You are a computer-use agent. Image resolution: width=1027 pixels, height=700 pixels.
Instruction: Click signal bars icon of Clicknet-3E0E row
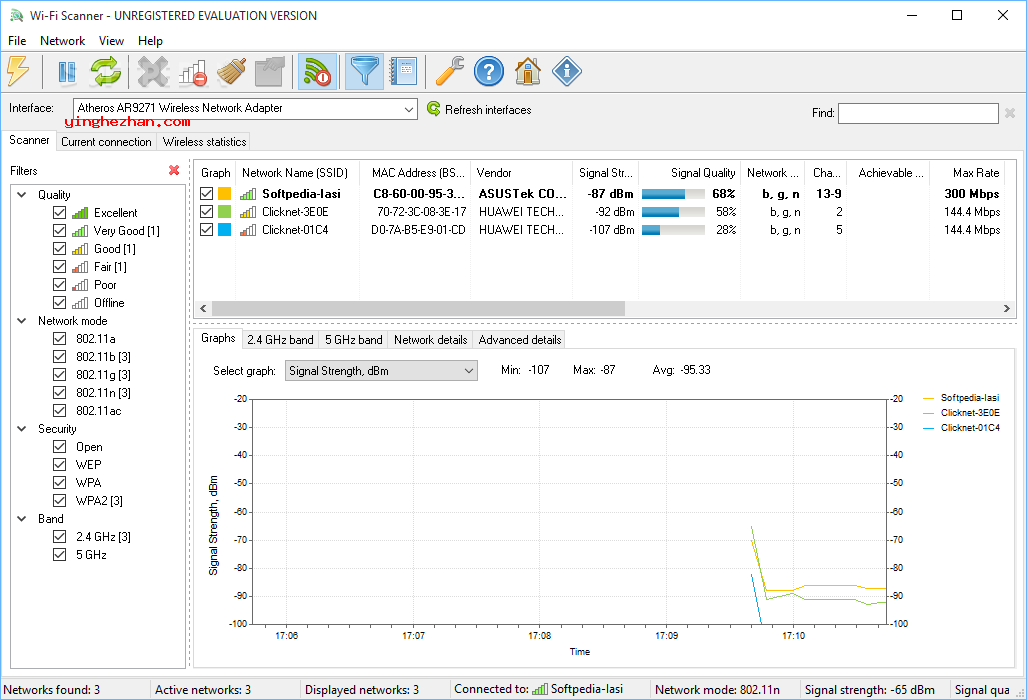point(248,212)
